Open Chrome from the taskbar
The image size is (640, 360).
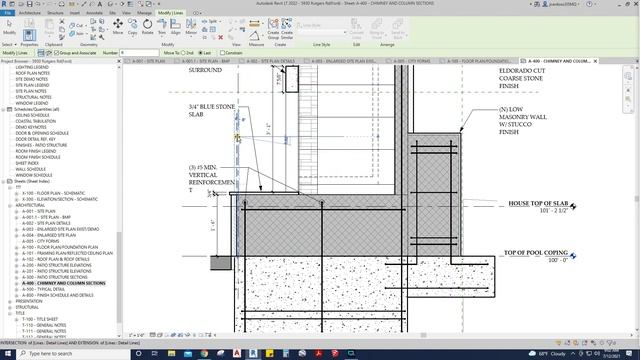point(204,353)
